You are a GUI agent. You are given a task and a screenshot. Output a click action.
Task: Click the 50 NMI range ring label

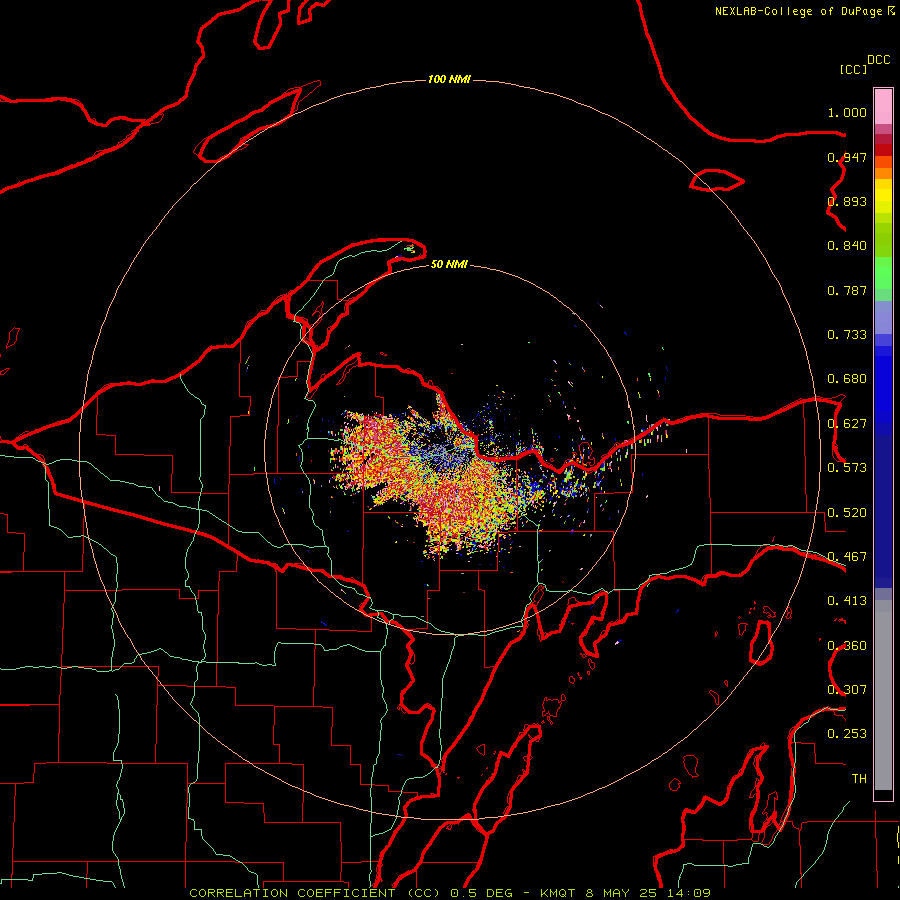[x=449, y=264]
